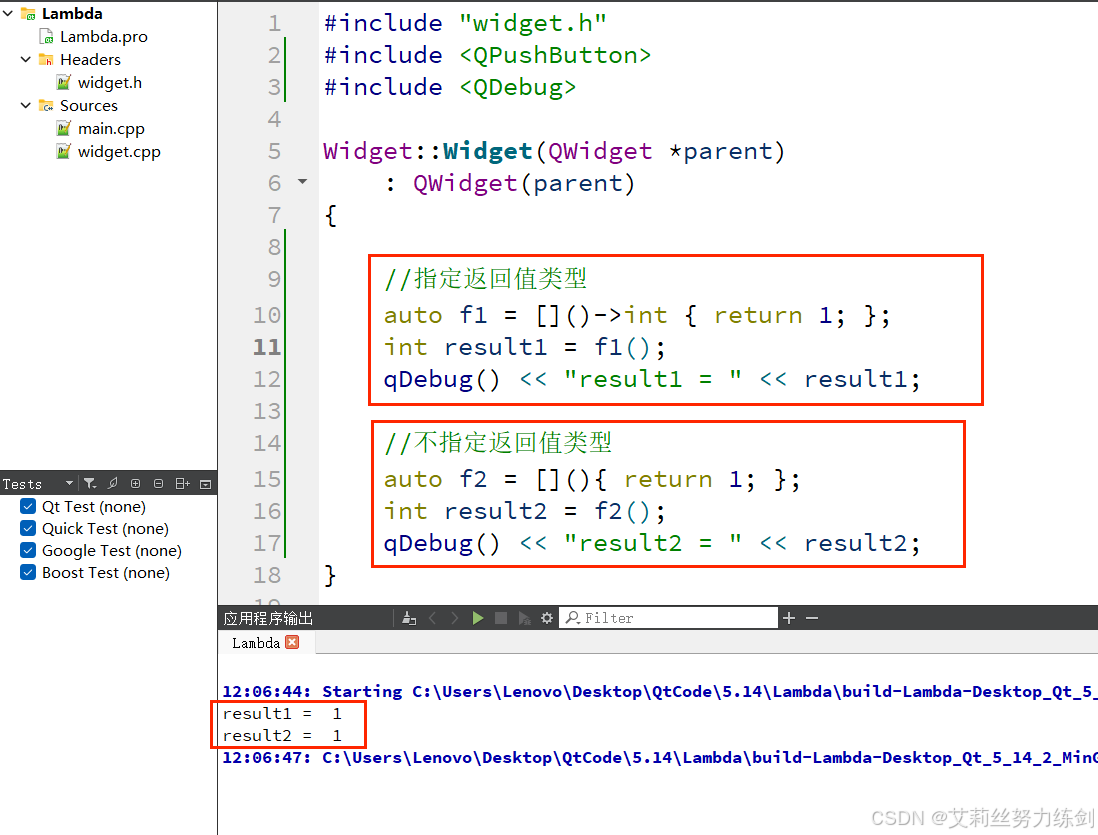Click the Filter field in output pane
1098x835 pixels.
[x=669, y=618]
